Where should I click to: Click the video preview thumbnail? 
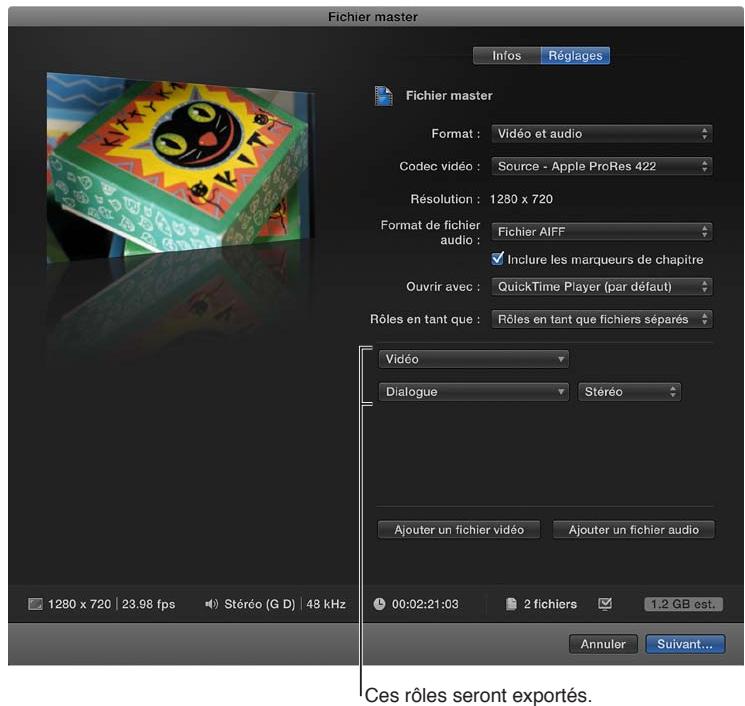181,168
